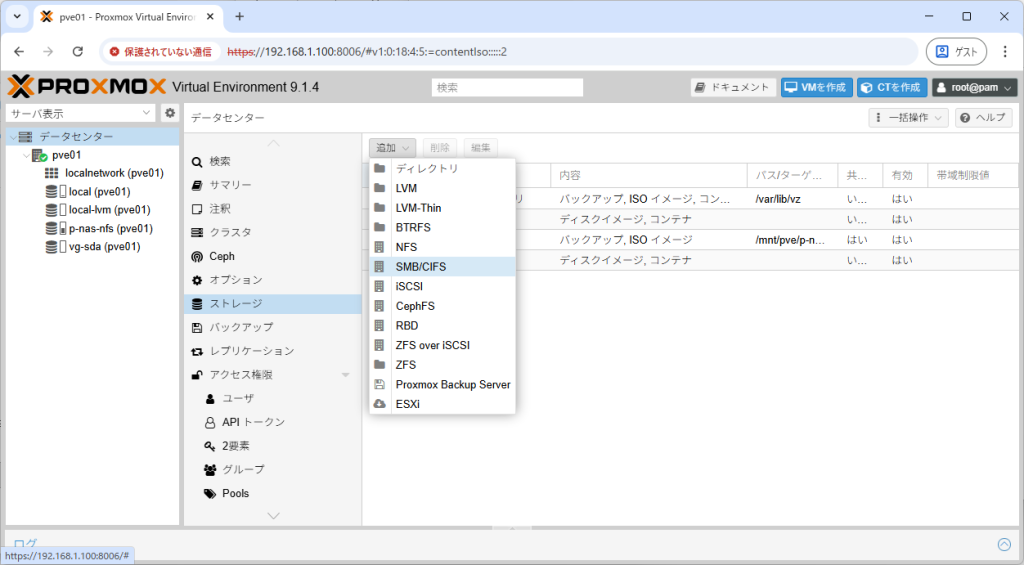Click the Ceph icon in side menu

point(197,257)
